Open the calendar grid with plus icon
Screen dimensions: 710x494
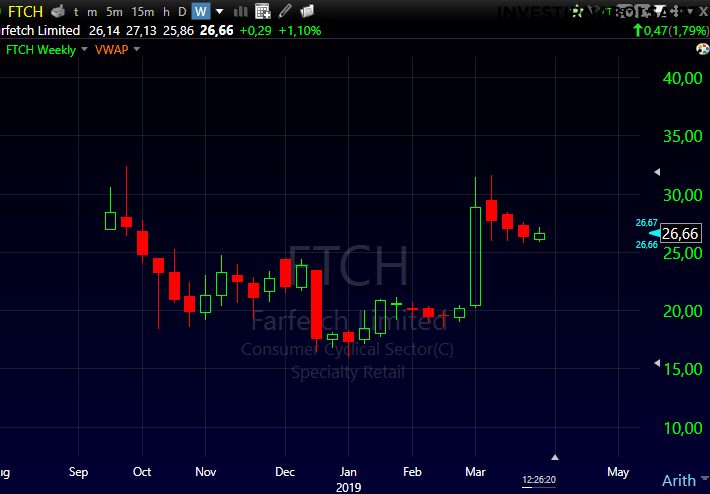tap(263, 11)
